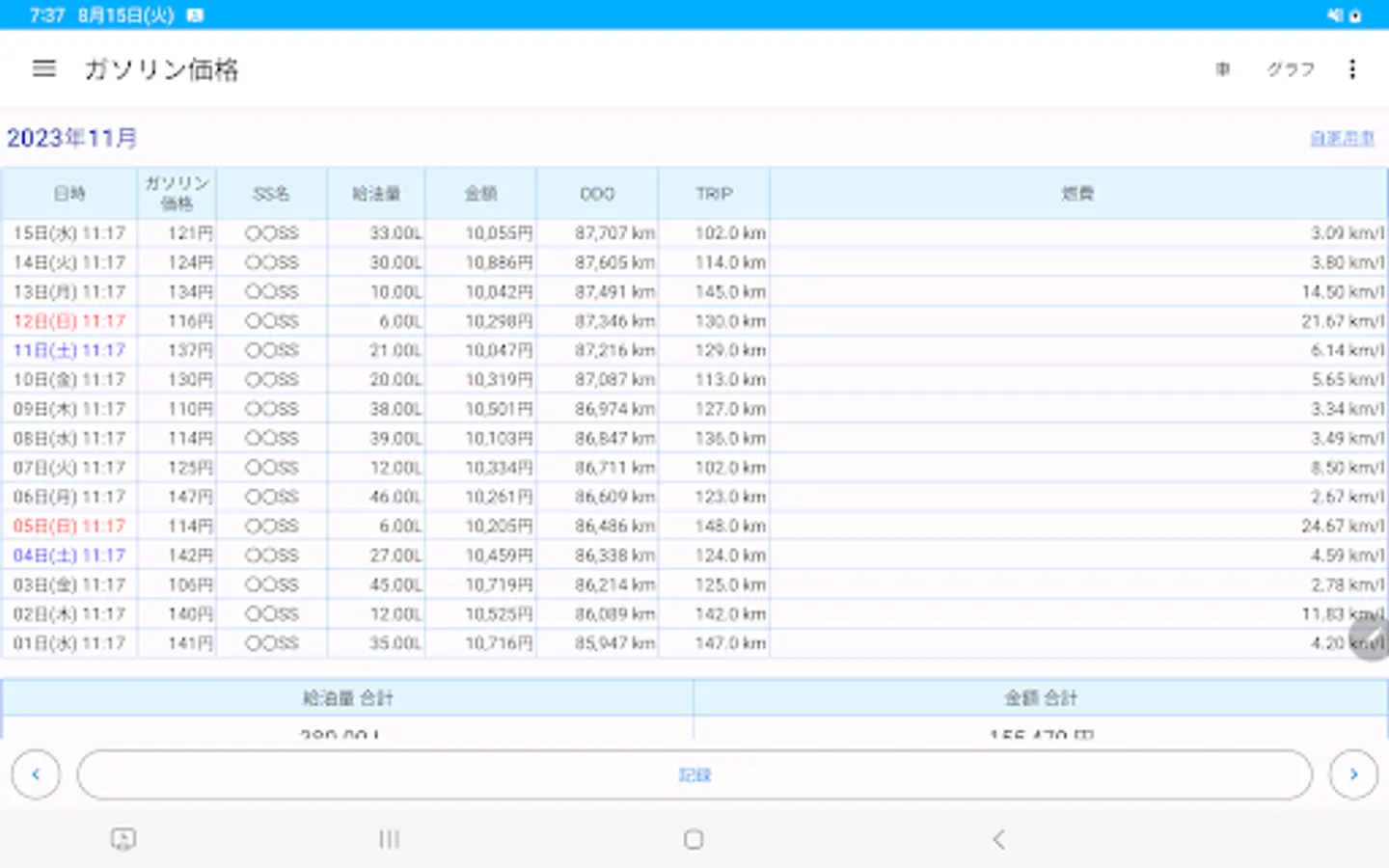Open the hamburger navigation menu

[44, 68]
